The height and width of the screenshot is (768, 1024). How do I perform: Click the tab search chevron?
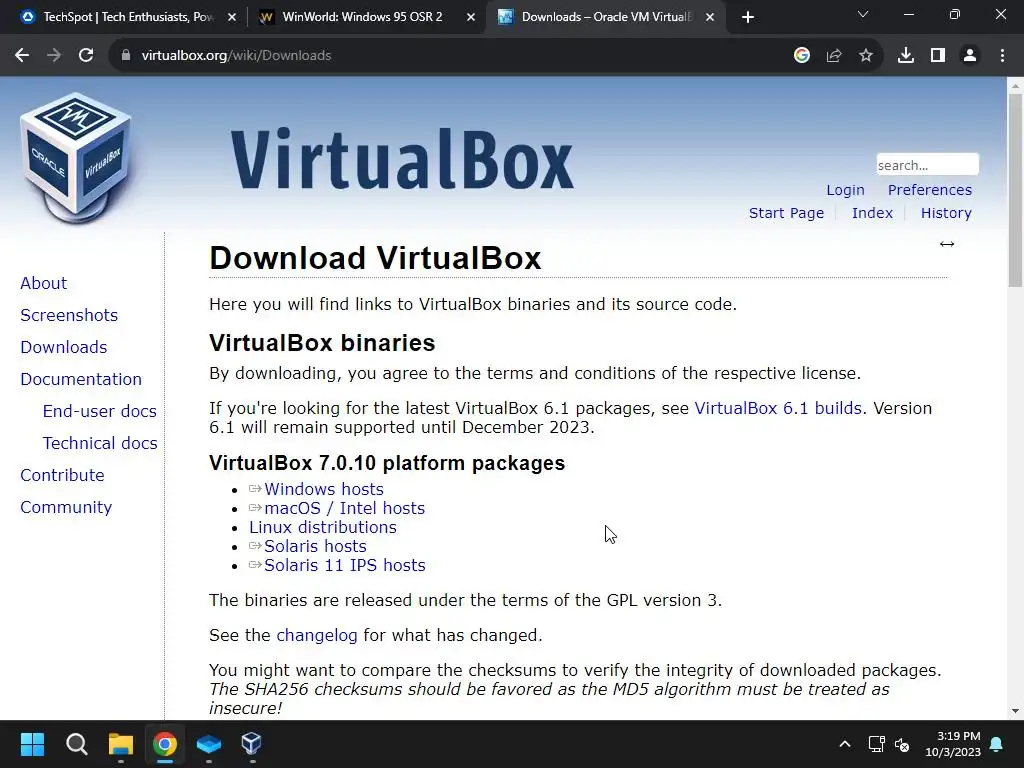pyautogui.click(x=863, y=14)
